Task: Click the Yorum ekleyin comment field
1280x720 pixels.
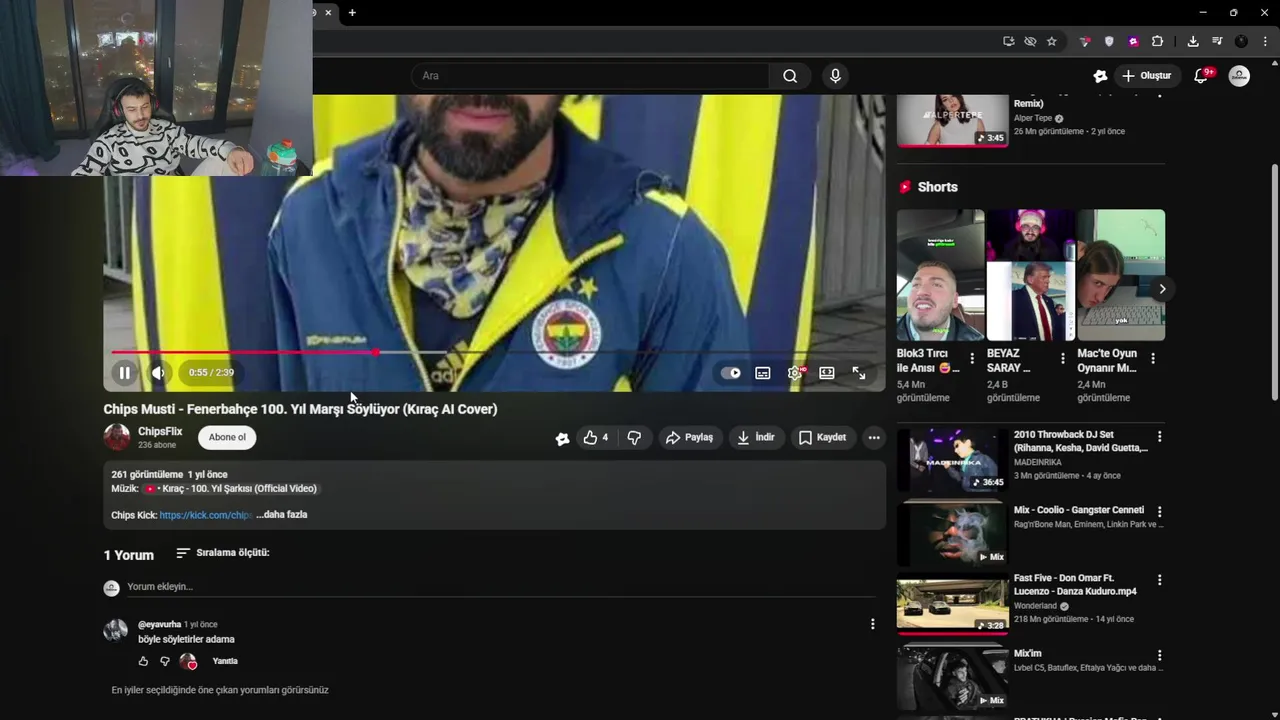Action: (x=500, y=587)
